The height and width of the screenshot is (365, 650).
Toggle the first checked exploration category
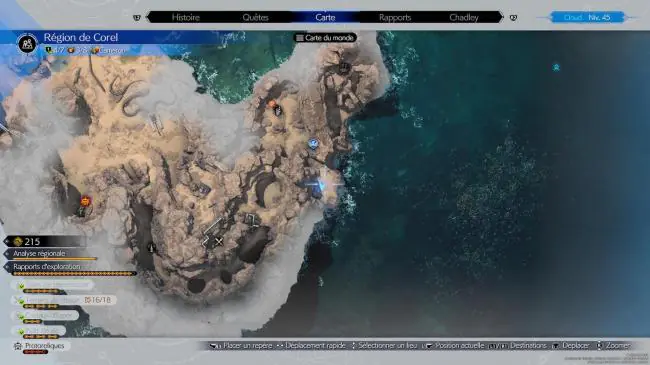tap(53, 285)
